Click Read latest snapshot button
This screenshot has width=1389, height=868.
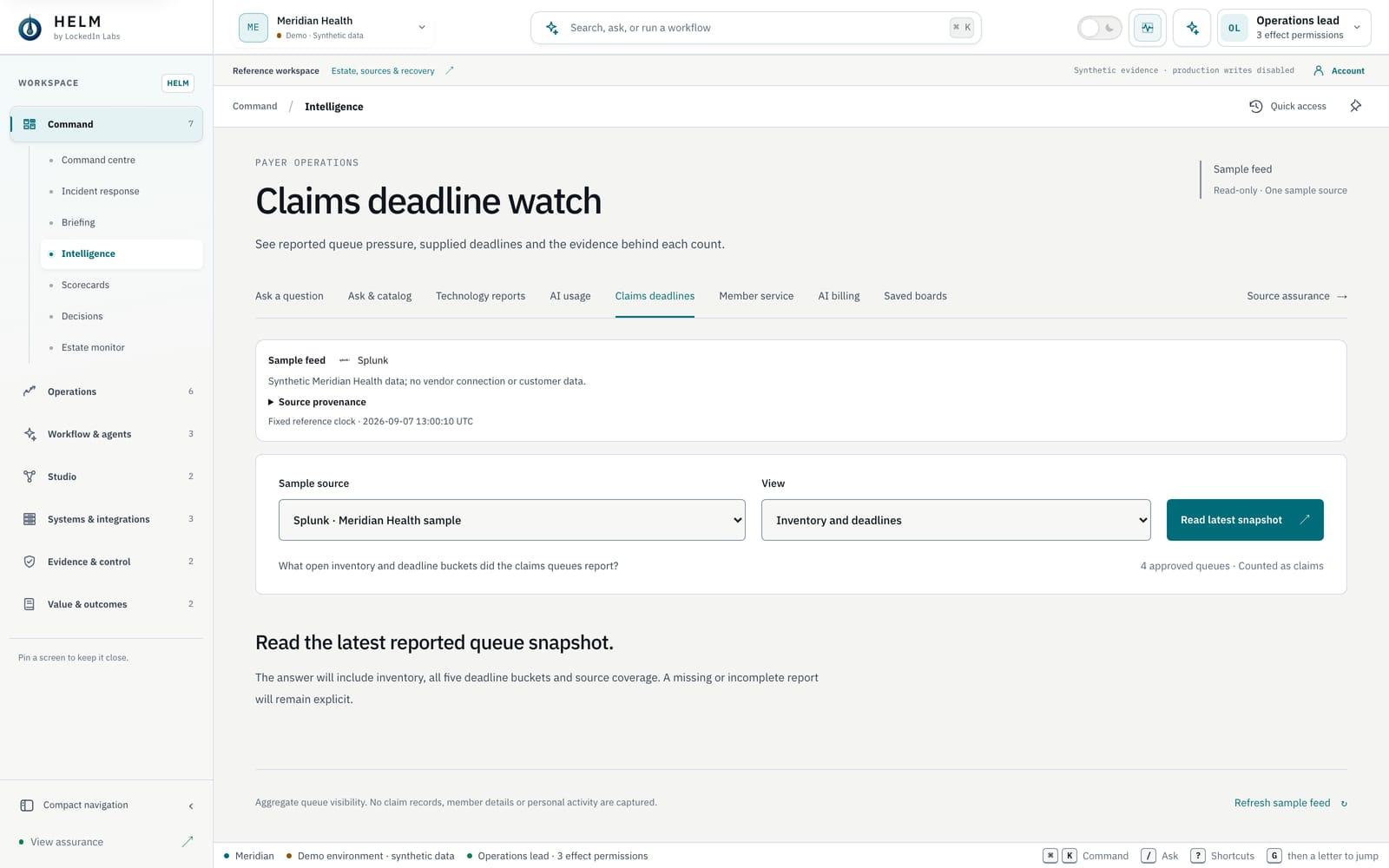(1245, 520)
